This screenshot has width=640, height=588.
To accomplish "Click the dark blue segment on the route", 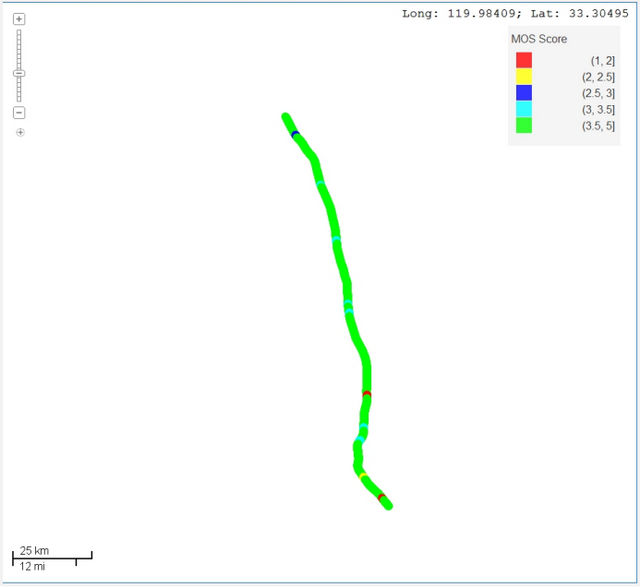I will 295,134.
